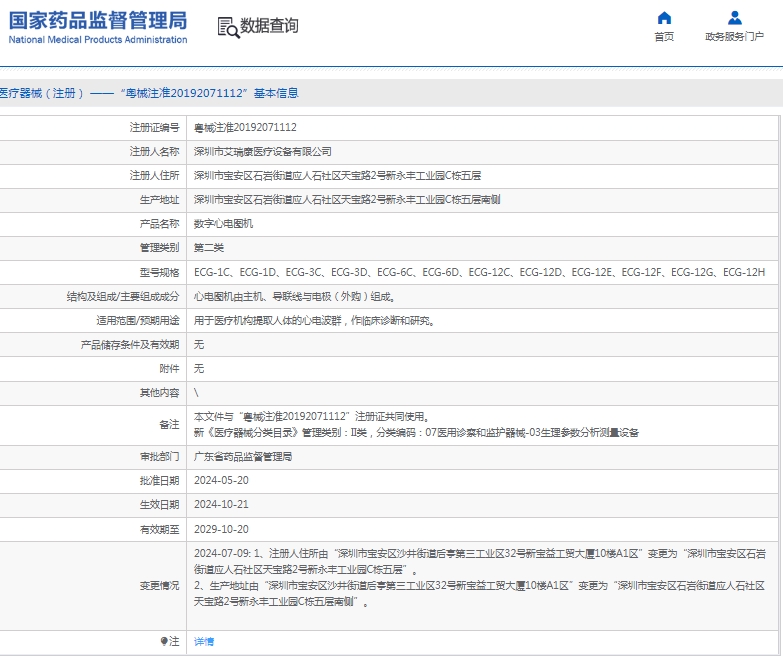Click the 产品名称 row label
Viewport: 783px width, 660px height.
pyautogui.click(x=159, y=224)
